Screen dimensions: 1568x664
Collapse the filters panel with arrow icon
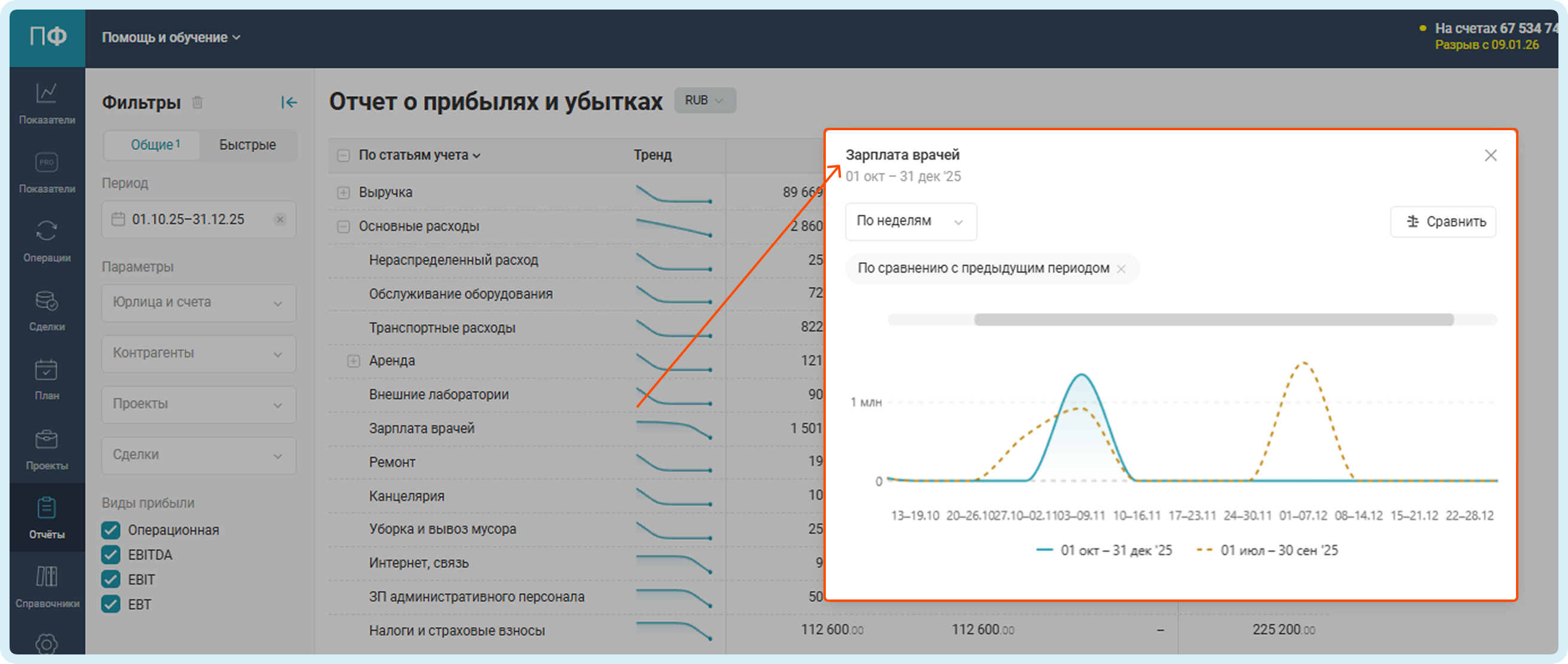point(289,102)
